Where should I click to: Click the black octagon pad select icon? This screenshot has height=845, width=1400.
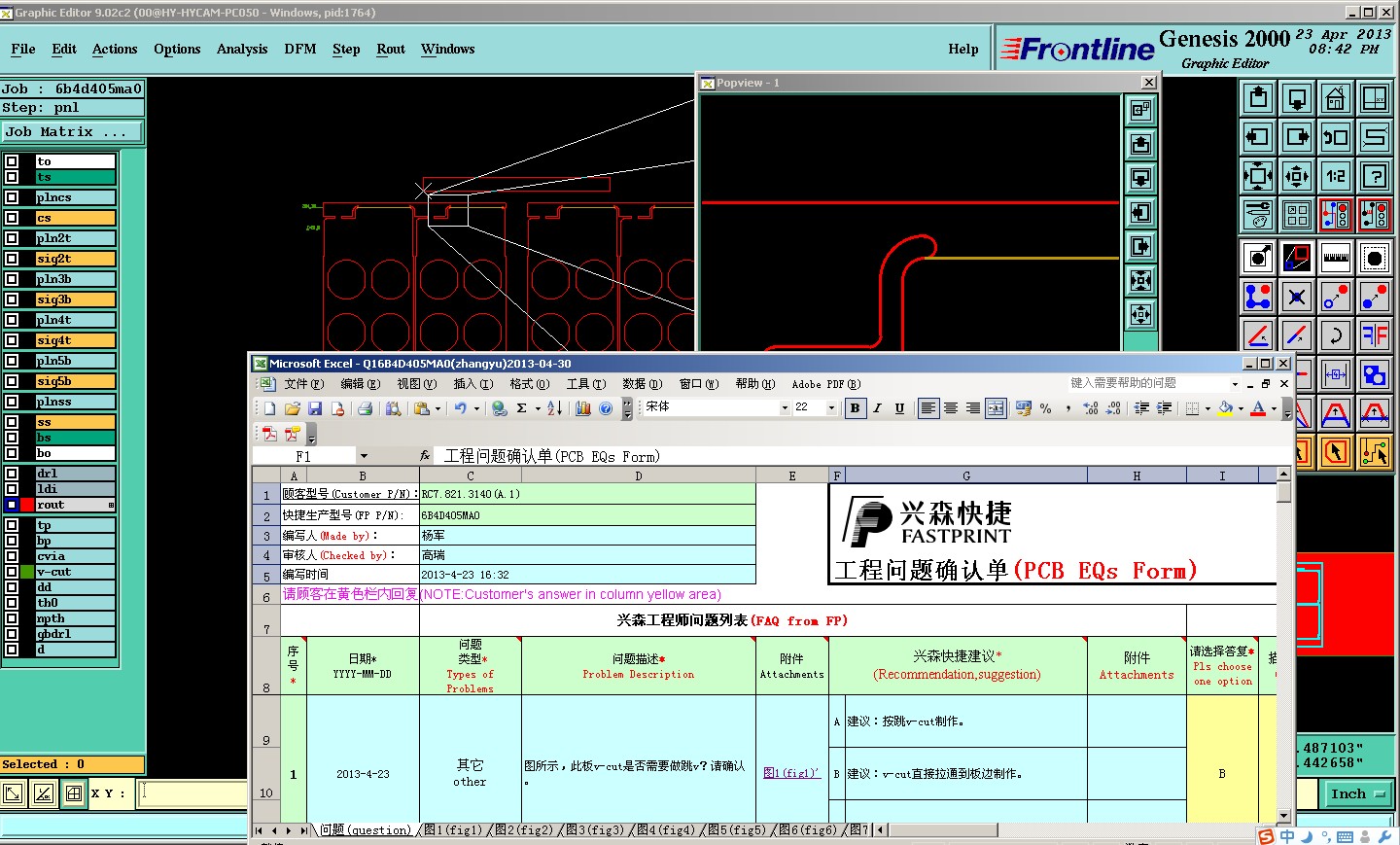(1375, 258)
